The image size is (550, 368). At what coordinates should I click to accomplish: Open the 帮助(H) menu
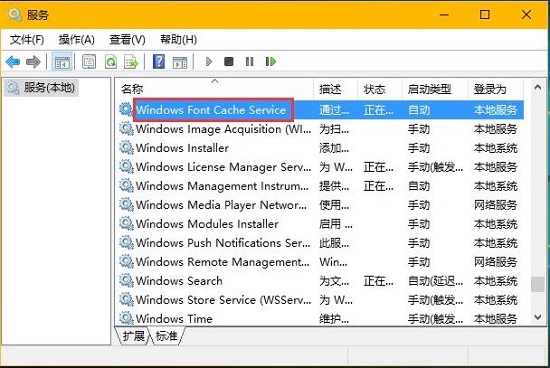[178, 39]
